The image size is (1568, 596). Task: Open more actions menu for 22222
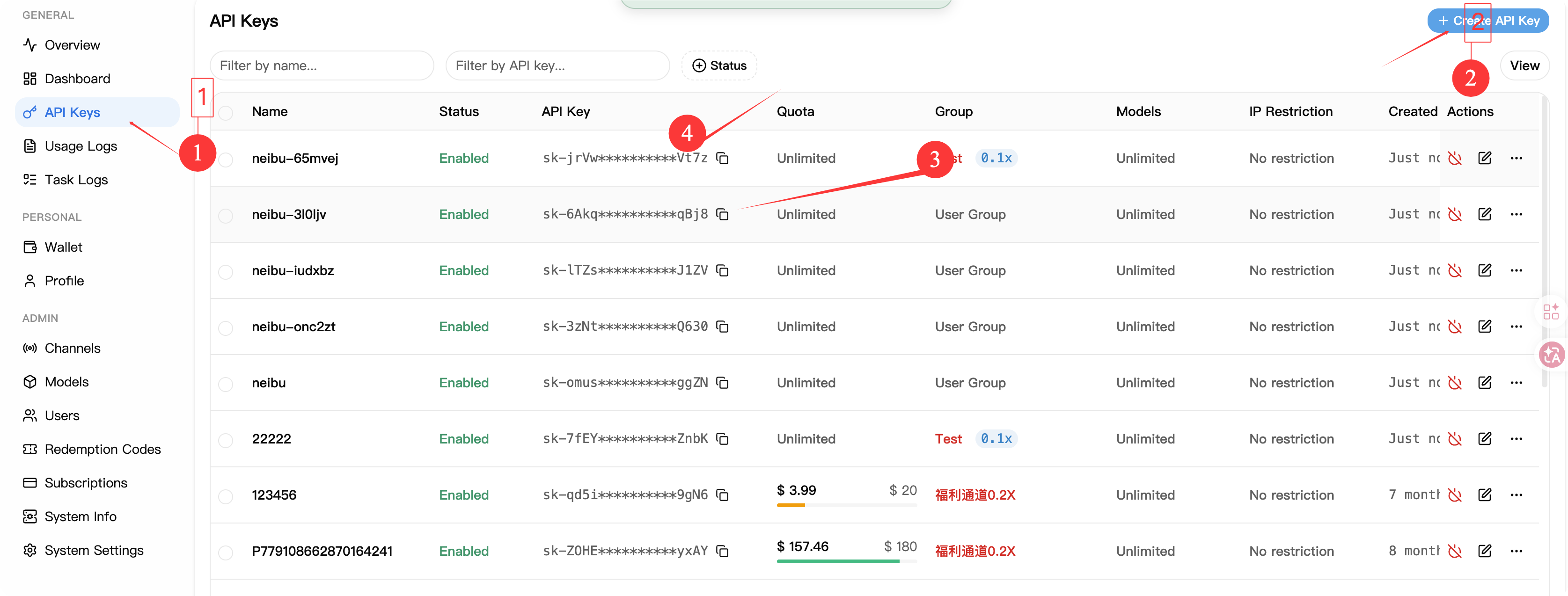(x=1516, y=438)
